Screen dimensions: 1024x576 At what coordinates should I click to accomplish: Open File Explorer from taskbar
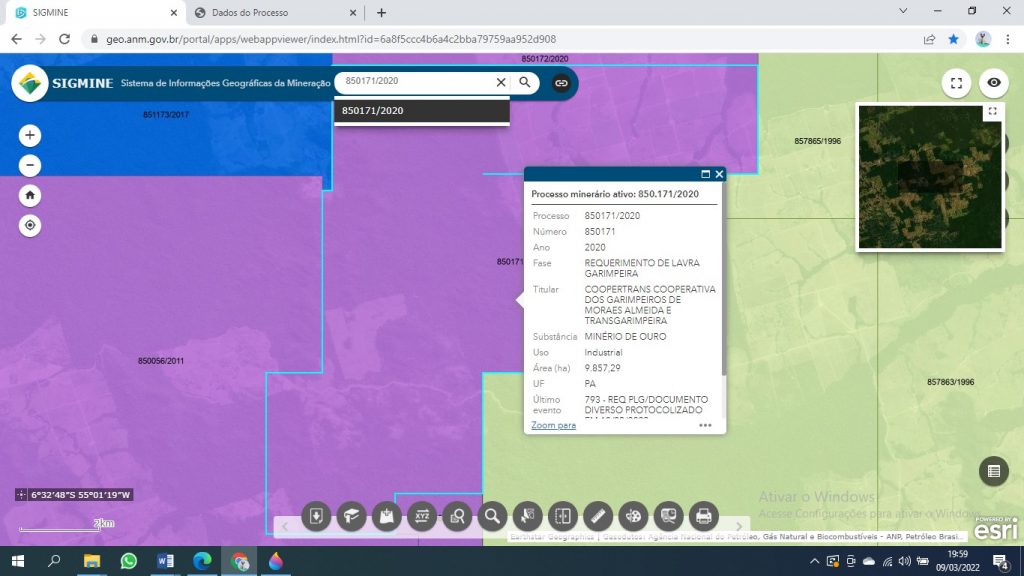[91, 561]
